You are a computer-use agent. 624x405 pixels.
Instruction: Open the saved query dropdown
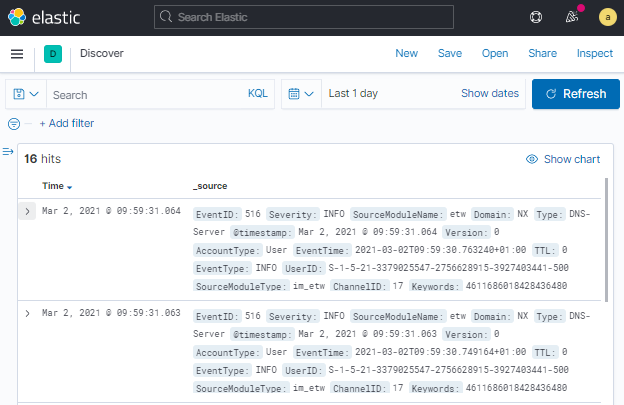click(x=26, y=94)
